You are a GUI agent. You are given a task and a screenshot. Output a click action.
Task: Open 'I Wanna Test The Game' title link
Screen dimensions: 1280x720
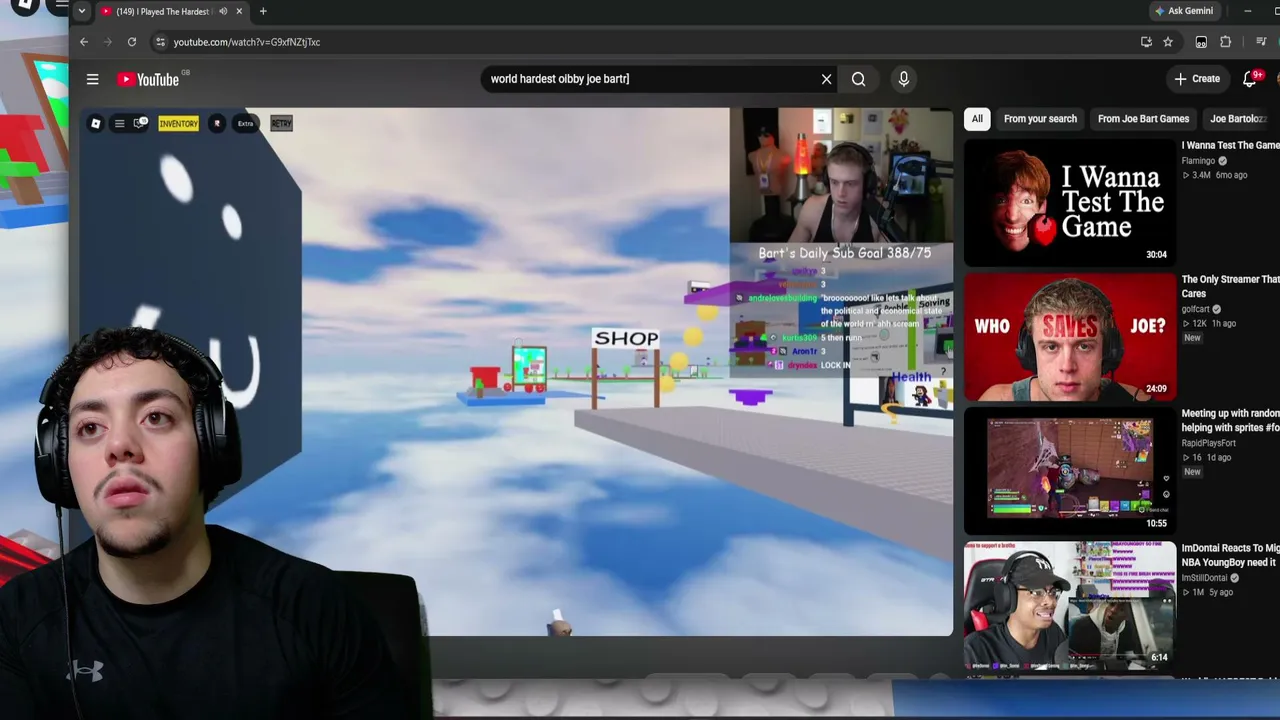[1231, 146]
